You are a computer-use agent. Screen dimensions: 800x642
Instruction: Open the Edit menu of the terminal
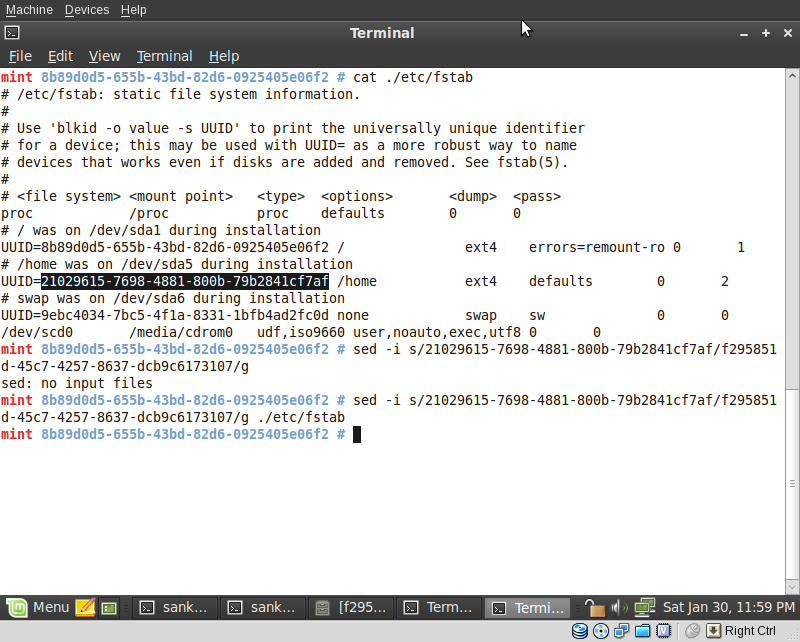(60, 56)
